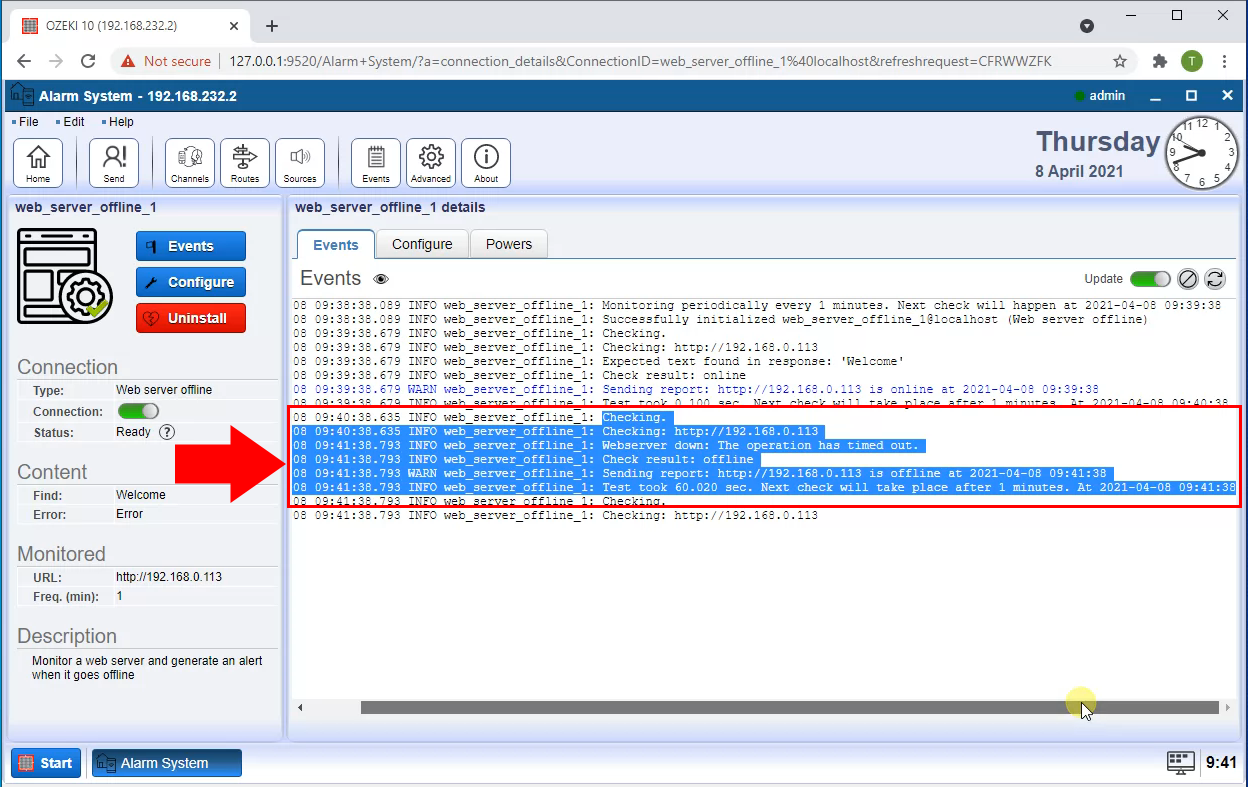1248x787 pixels.
Task: Switch to the Powers tab
Action: point(509,244)
